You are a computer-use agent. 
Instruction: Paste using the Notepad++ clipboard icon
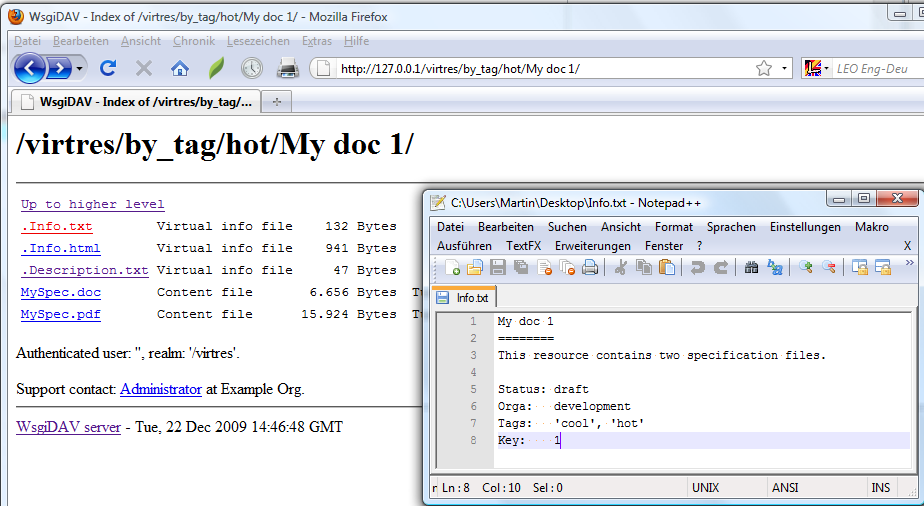pyautogui.click(x=666, y=267)
